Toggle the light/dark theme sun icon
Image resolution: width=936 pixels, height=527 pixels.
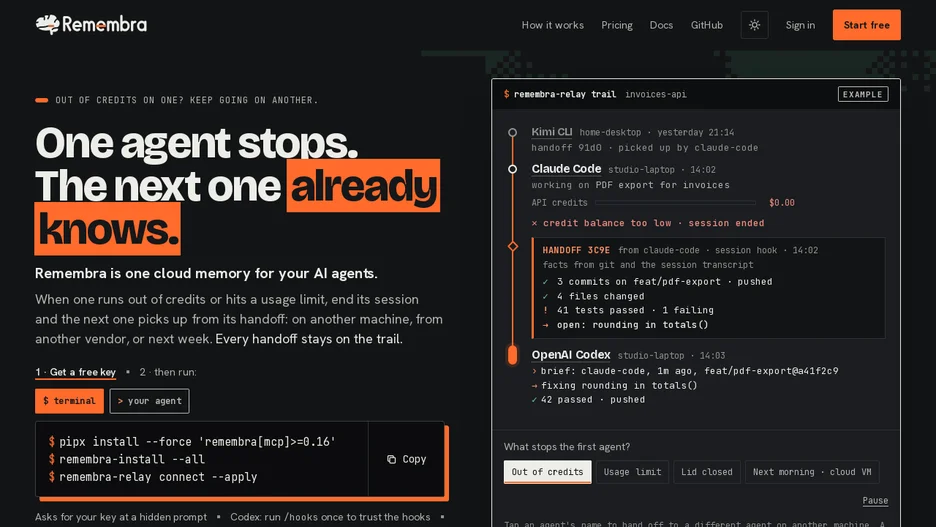pos(755,25)
